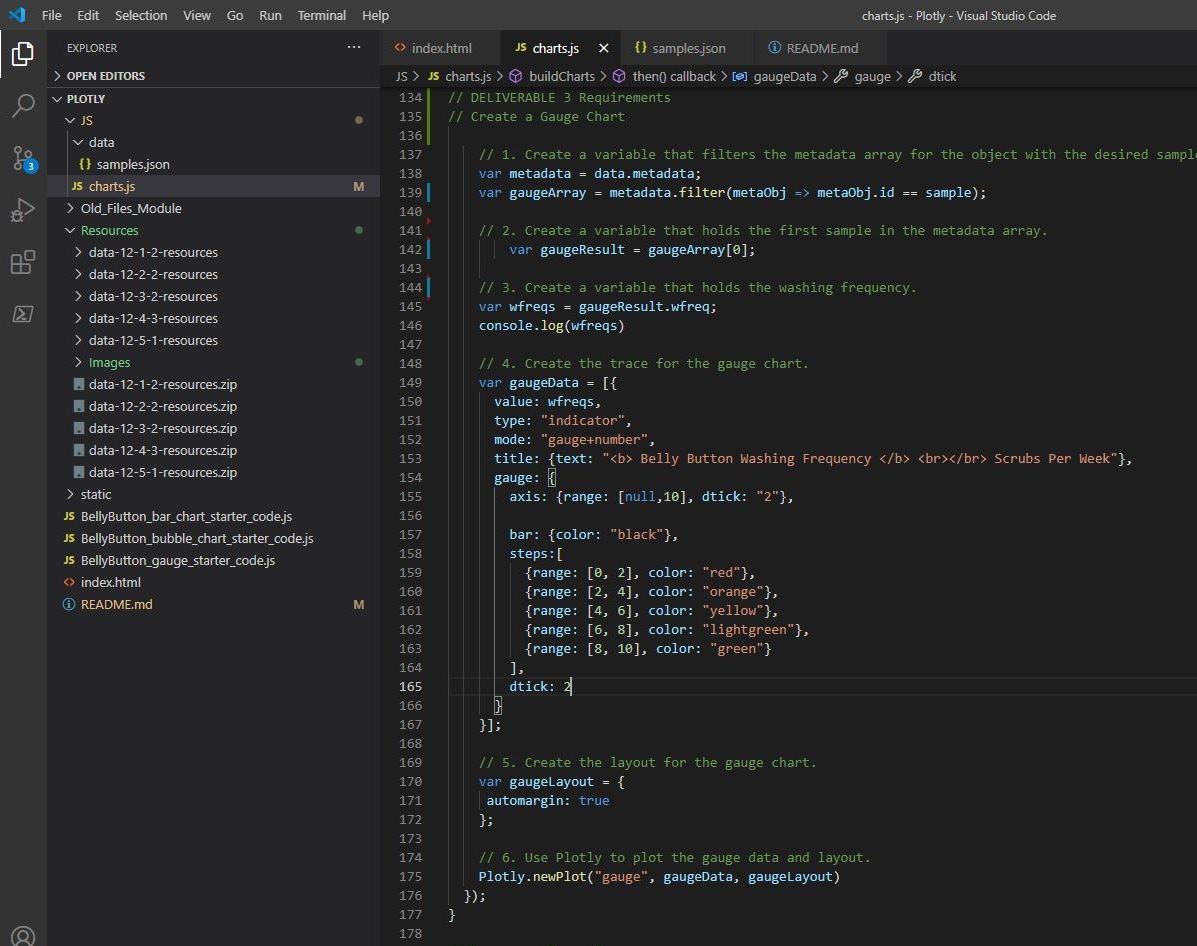
Task: Switch to the index.html tab
Action: (x=440, y=48)
